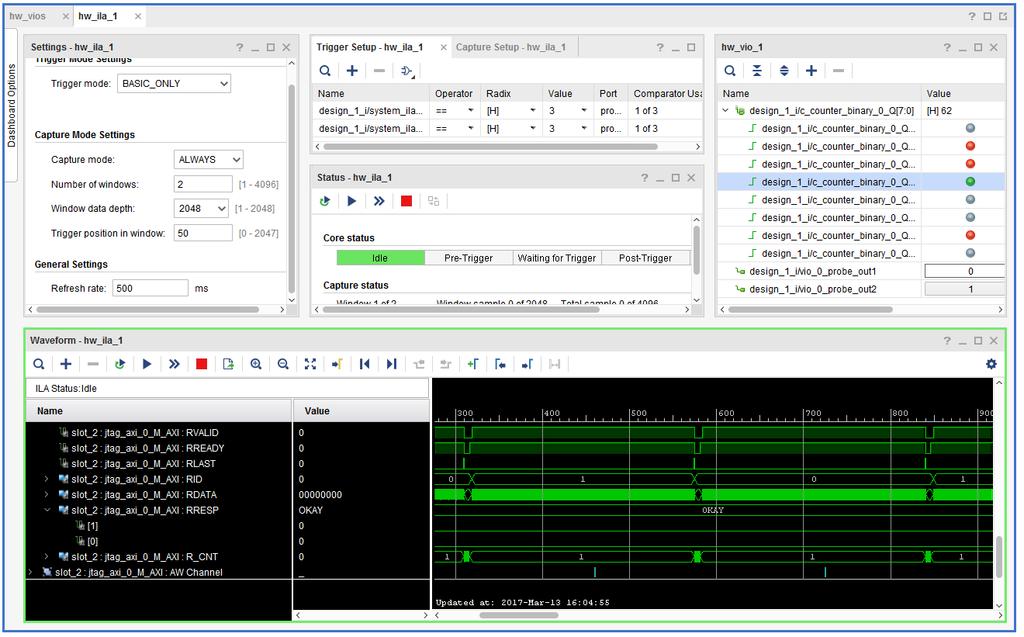Viewport: 1024px width, 637px height.
Task: Open Window data depth 2048 dropdown
Action: (x=201, y=208)
